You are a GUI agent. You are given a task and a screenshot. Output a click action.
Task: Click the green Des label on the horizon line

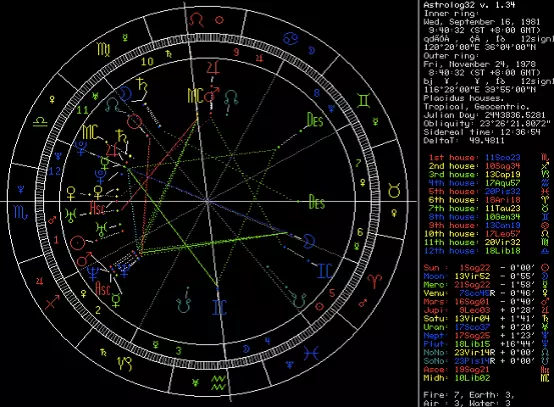coord(316,202)
